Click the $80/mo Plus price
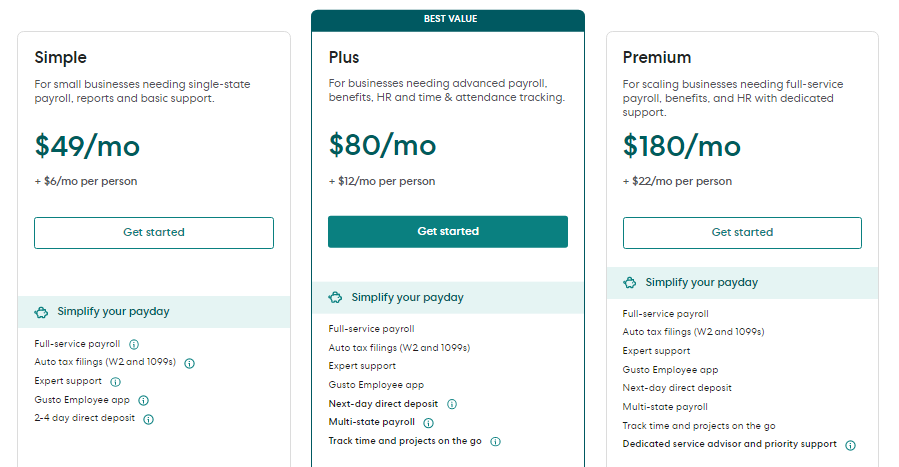The image size is (899, 467). [383, 145]
